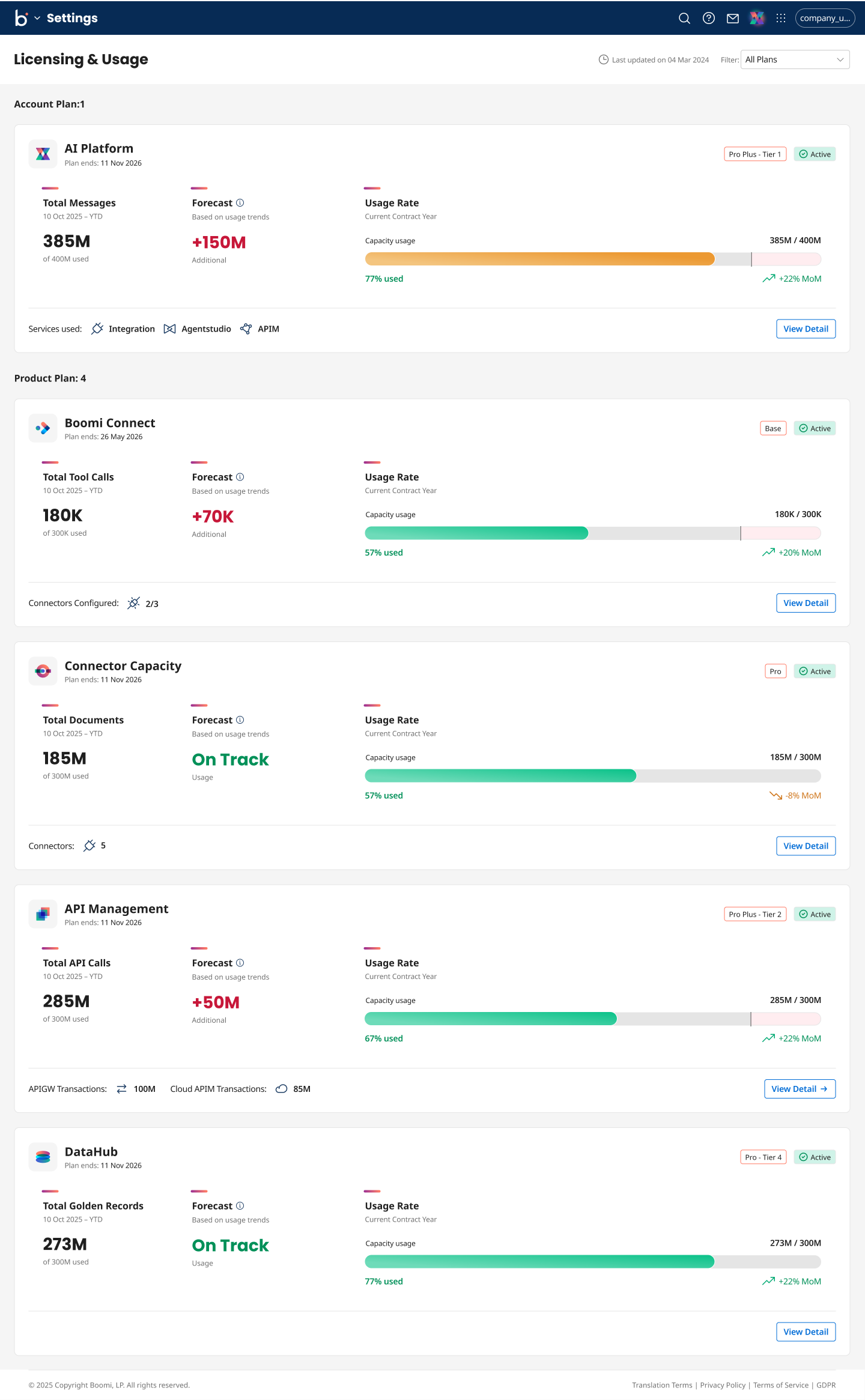
Task: Click the Base plan badge
Action: (x=773, y=428)
